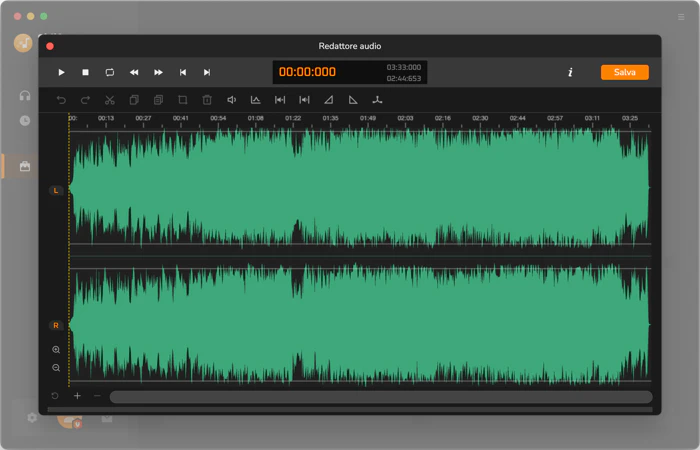
Task: Zoom in on the waveform vertically
Action: (x=56, y=350)
